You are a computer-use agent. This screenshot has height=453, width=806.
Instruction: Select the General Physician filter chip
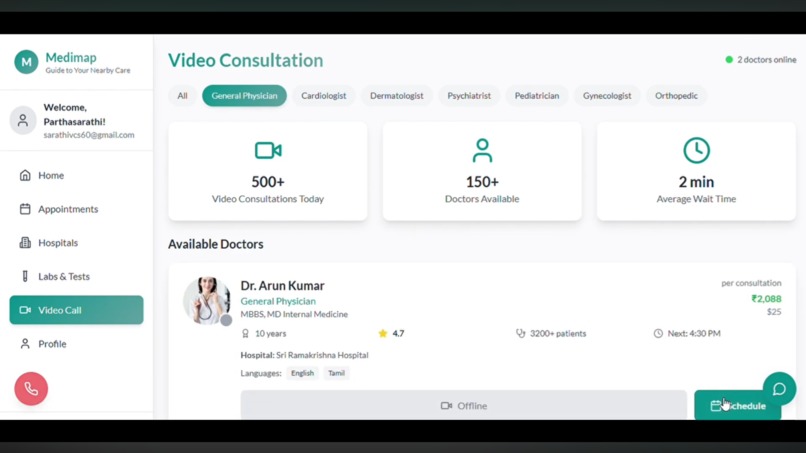[x=244, y=96]
